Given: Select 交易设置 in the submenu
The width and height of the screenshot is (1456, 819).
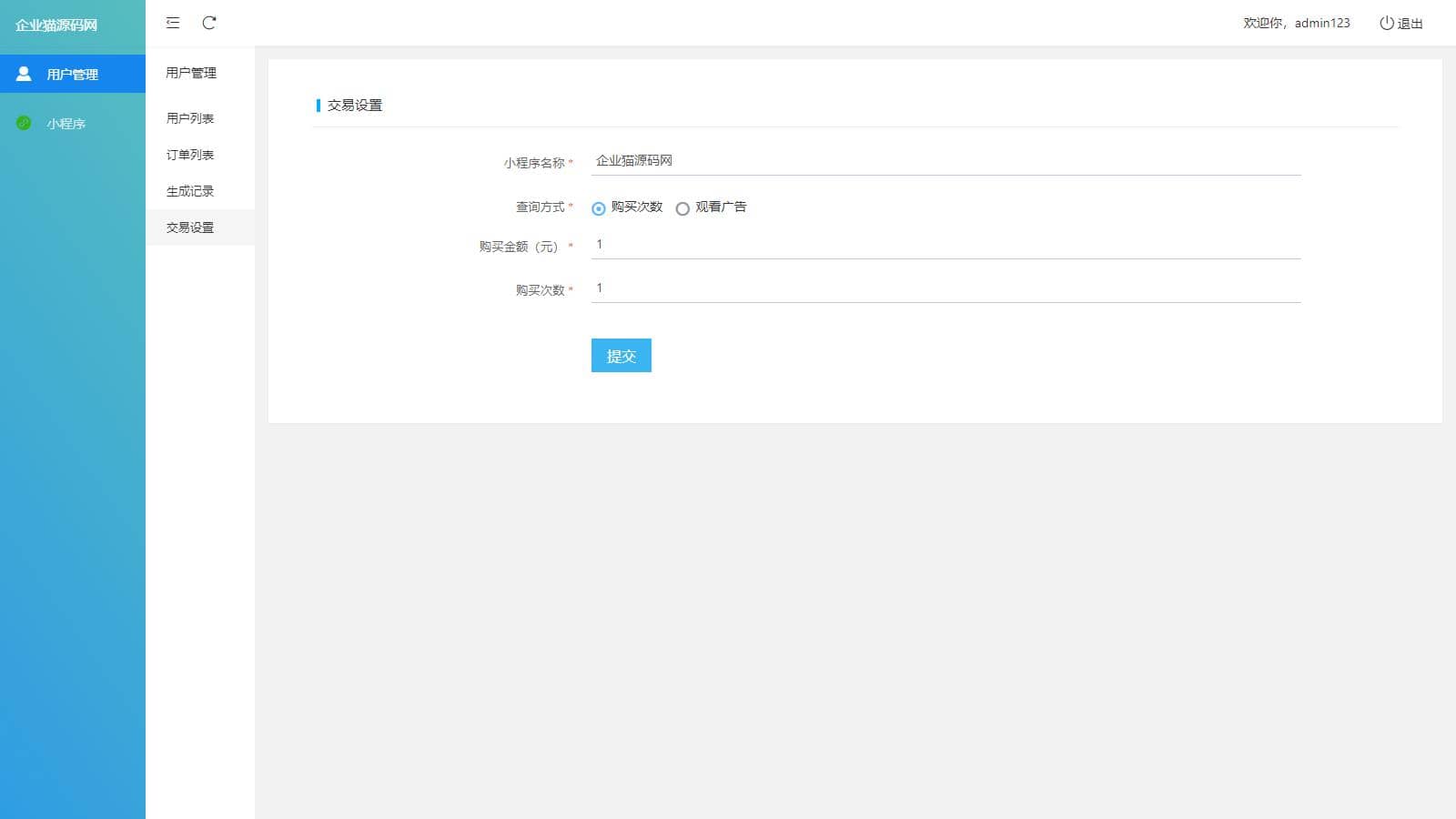Looking at the screenshot, I should [x=190, y=227].
